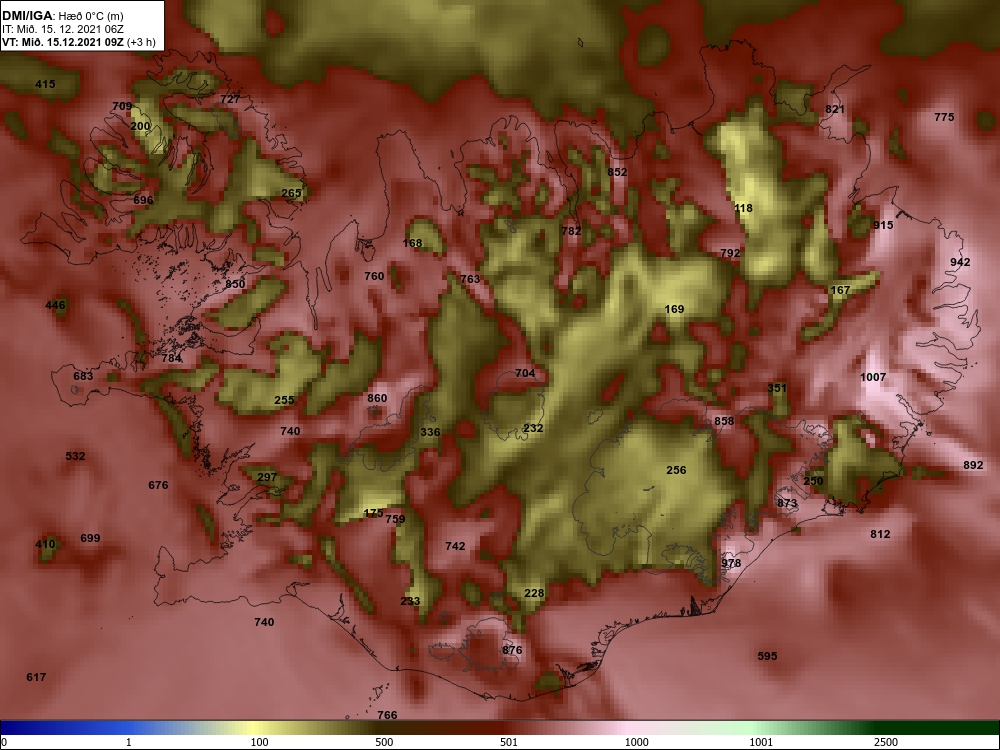Select the 942 value on the map

[x=960, y=262]
